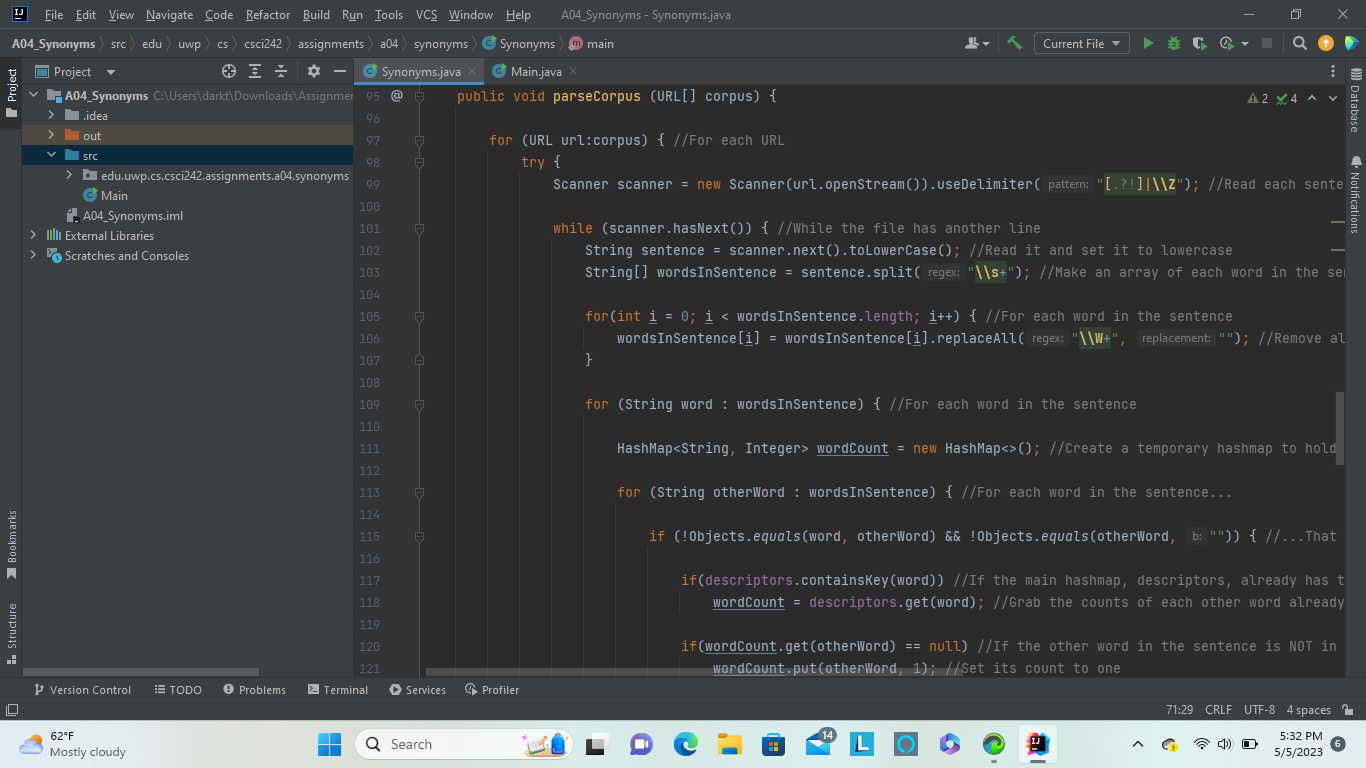Run the main application with the green play icon

point(1148,44)
